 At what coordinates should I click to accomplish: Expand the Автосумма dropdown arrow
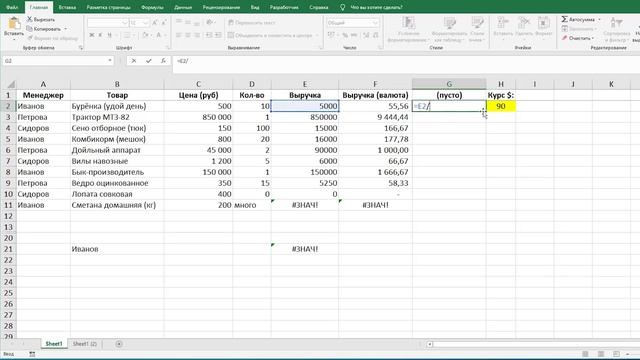600,19
